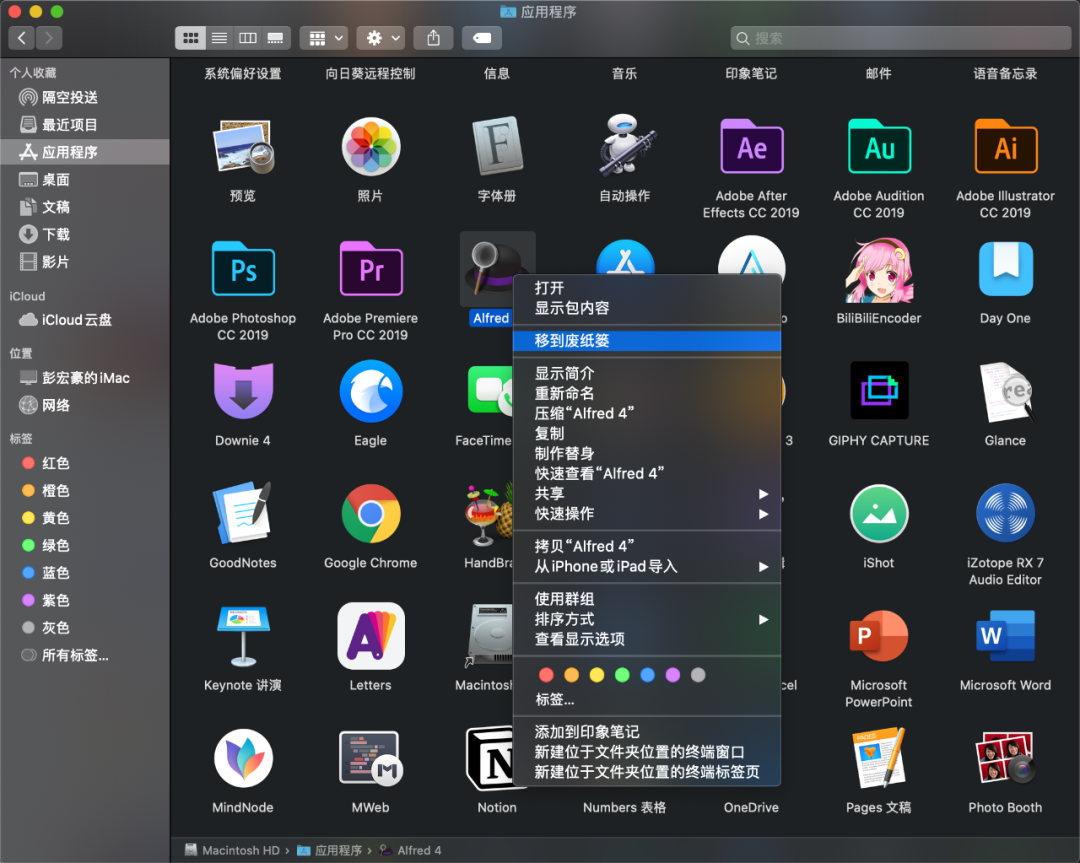Open the gear action menu dropdown
Viewport: 1080px width, 863px height.
click(x=381, y=38)
